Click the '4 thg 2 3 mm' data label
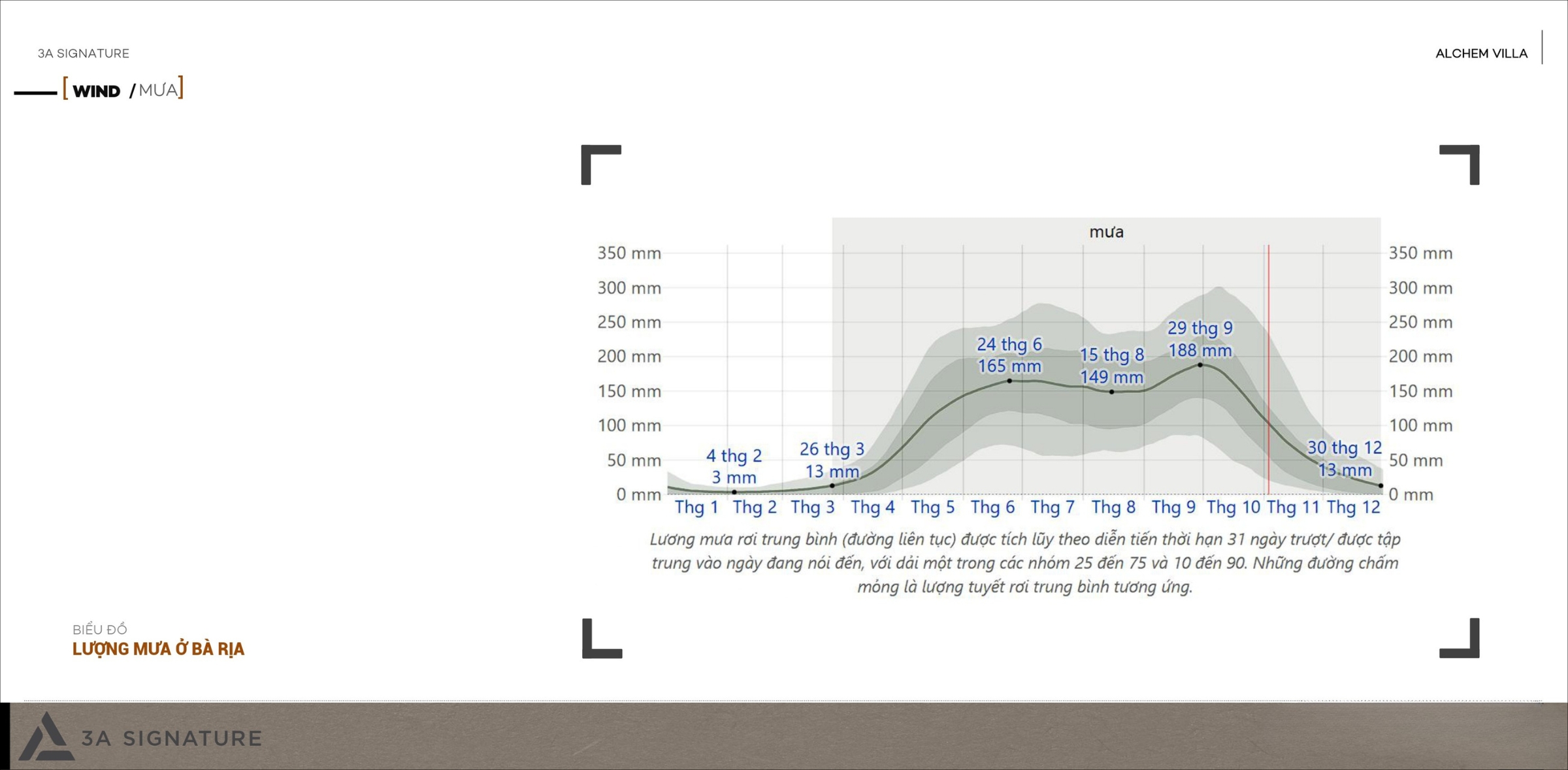The height and width of the screenshot is (770, 1568). [734, 466]
